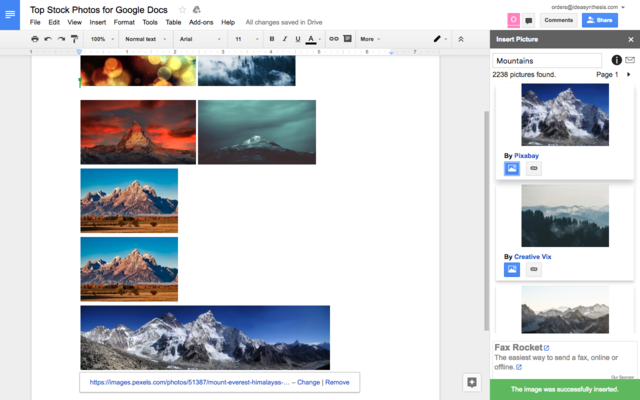The height and width of the screenshot is (400, 640).
Task: Open the Add-ons menu
Action: [x=201, y=22]
